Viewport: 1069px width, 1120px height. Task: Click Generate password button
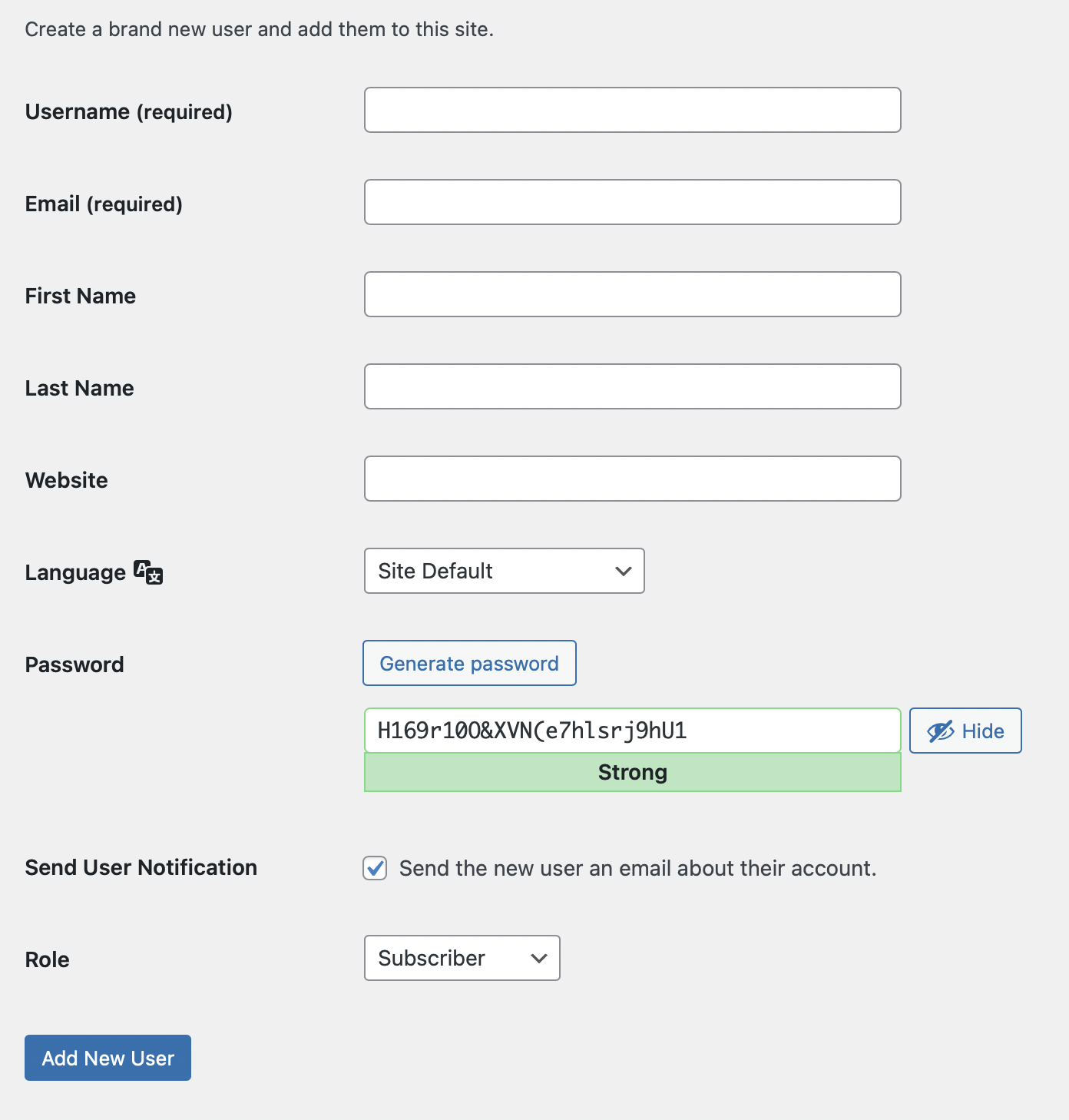469,663
